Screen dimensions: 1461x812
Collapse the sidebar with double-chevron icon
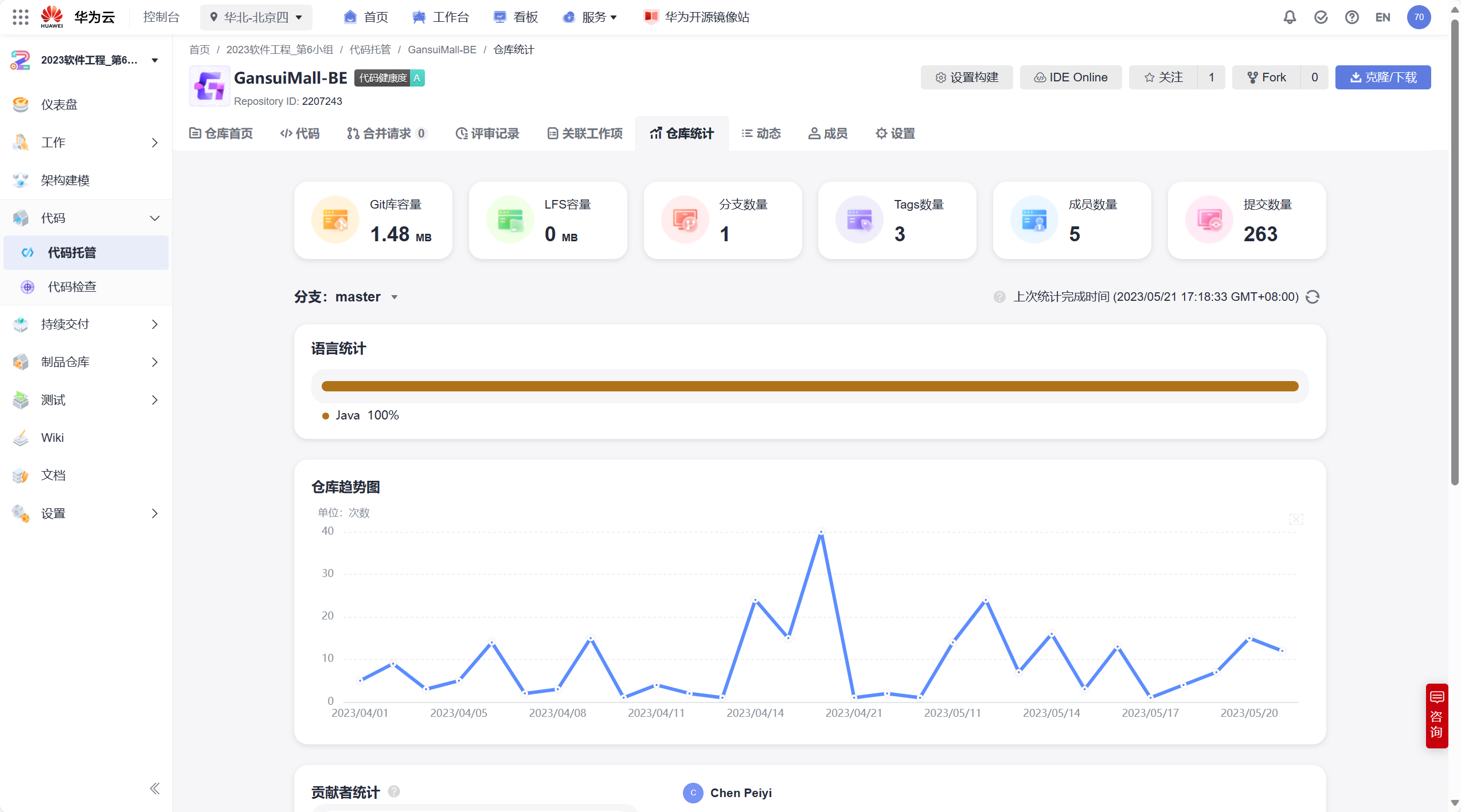tap(154, 789)
